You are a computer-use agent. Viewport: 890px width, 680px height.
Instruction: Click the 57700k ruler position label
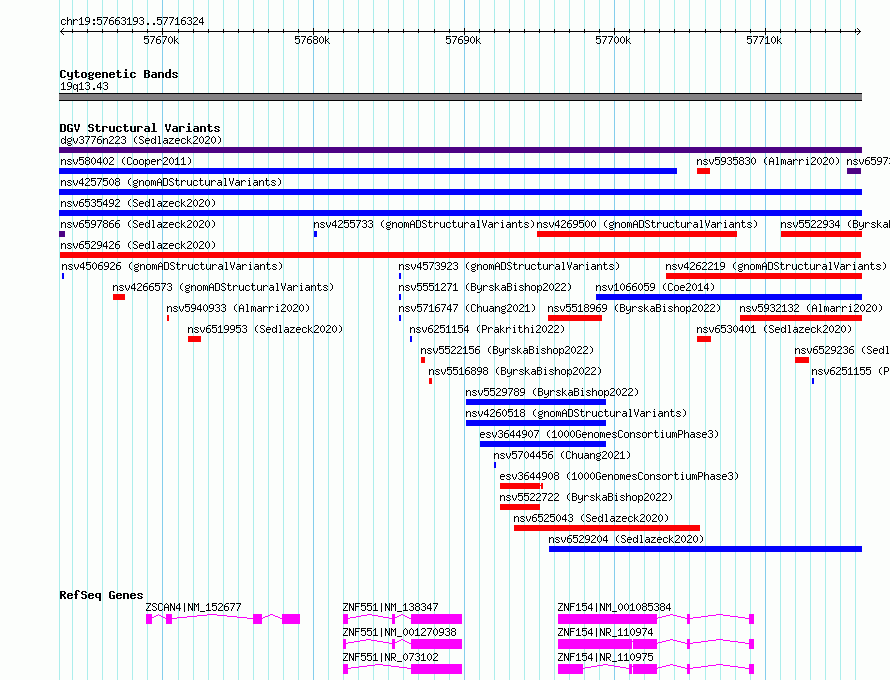(x=613, y=40)
